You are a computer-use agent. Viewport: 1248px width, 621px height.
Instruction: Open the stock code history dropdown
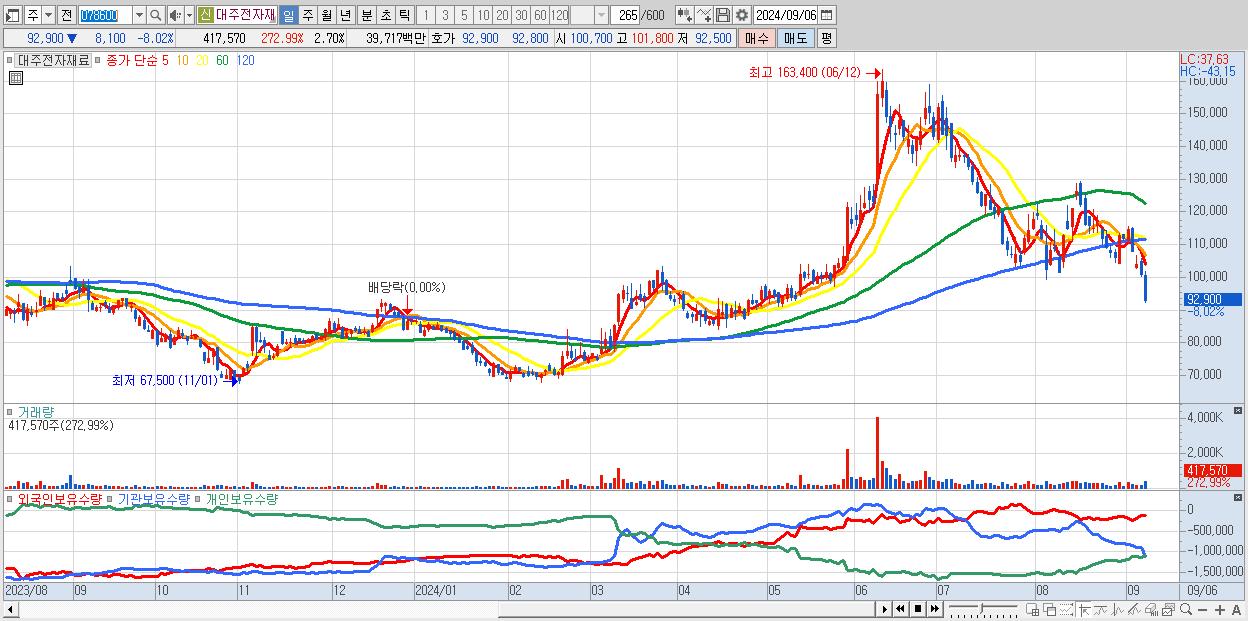pyautogui.click(x=139, y=16)
